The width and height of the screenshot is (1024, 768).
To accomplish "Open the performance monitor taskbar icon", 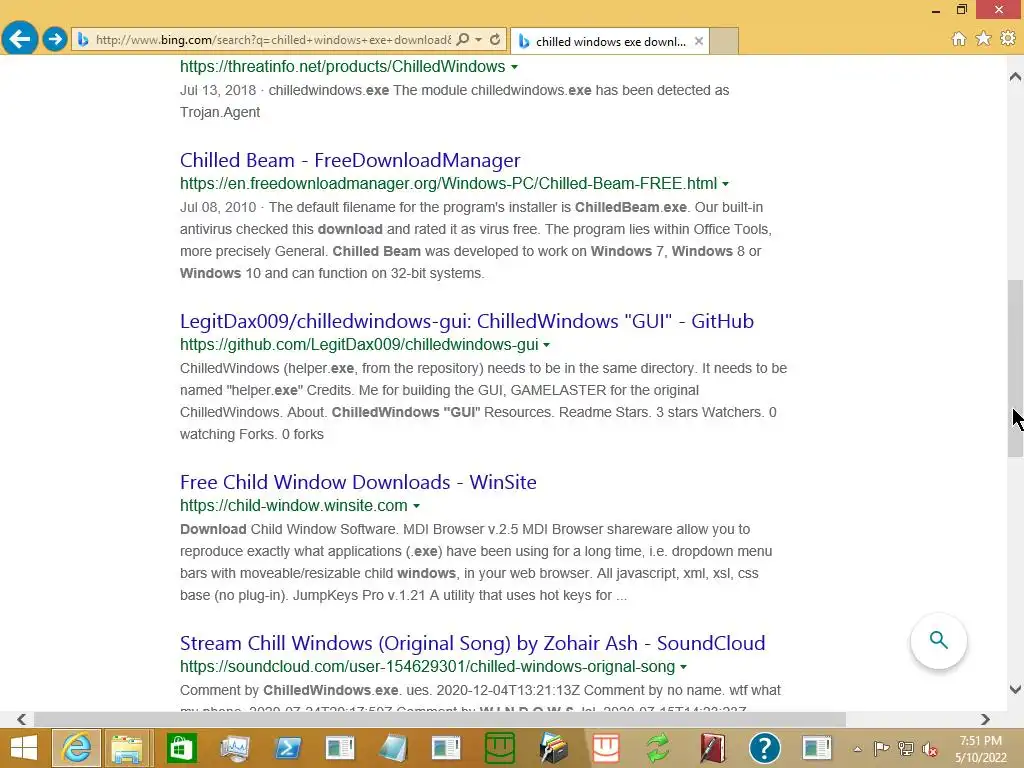I will click(x=234, y=748).
